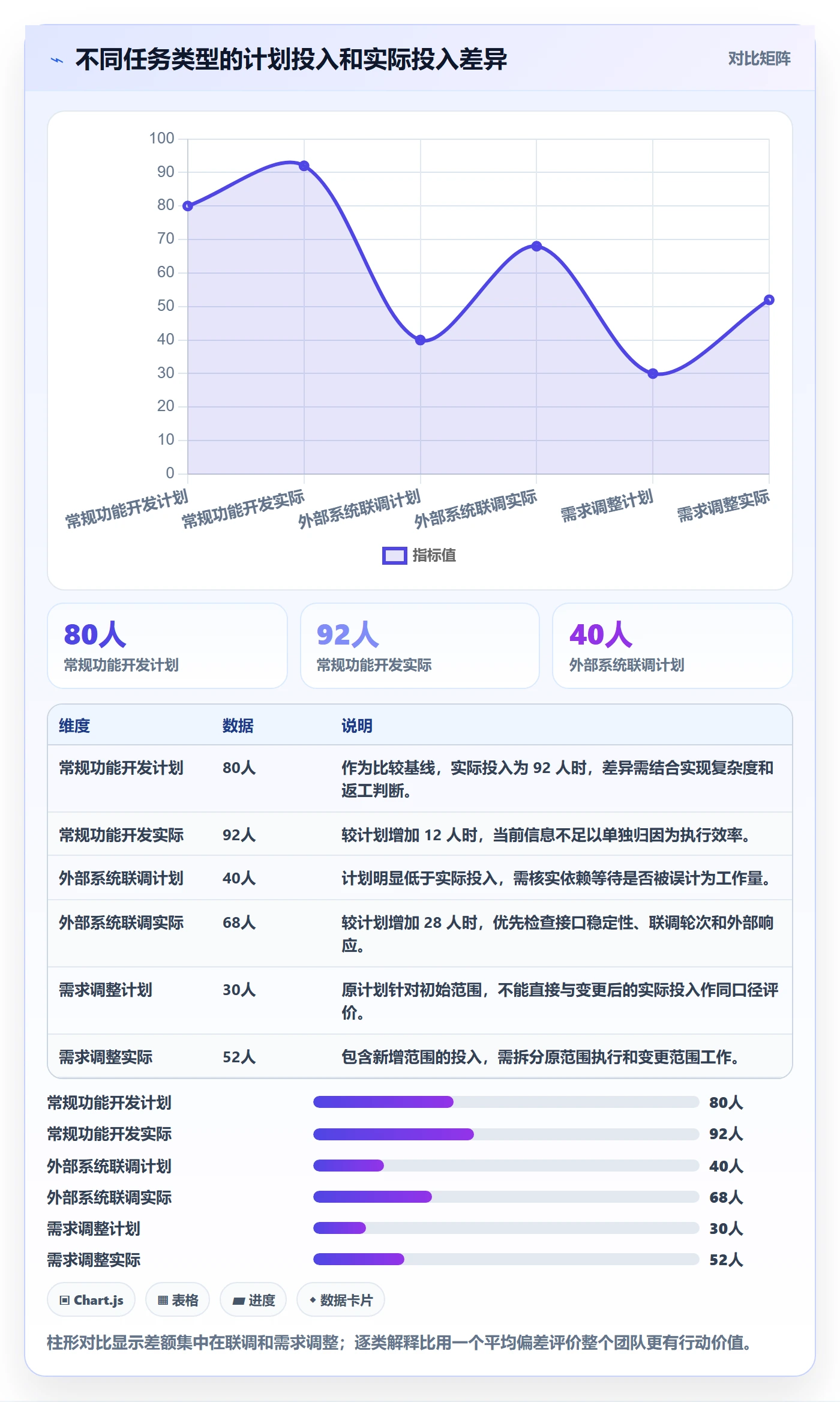Click the 40人 summary card
This screenshot has width=840, height=1402.
point(673,646)
